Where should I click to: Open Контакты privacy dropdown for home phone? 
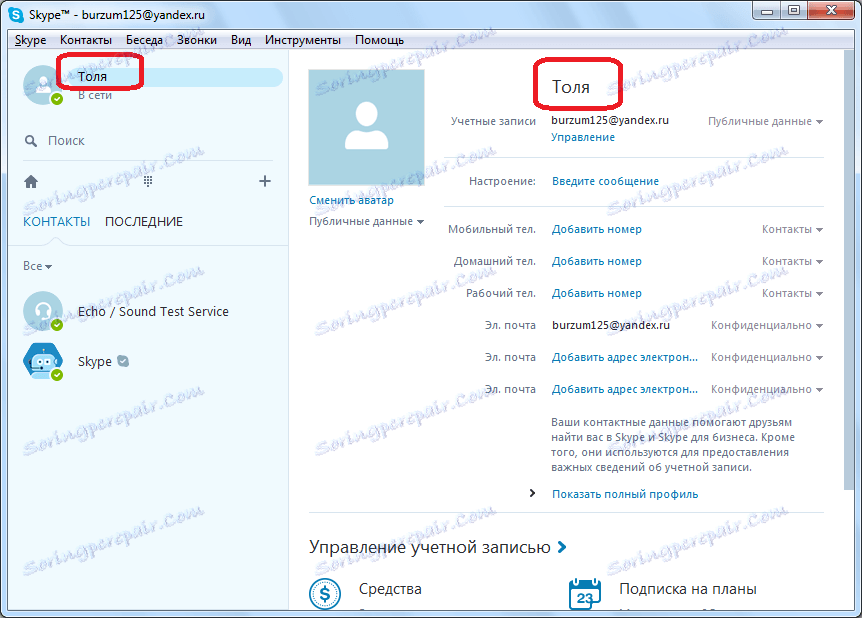pyautogui.click(x=792, y=261)
